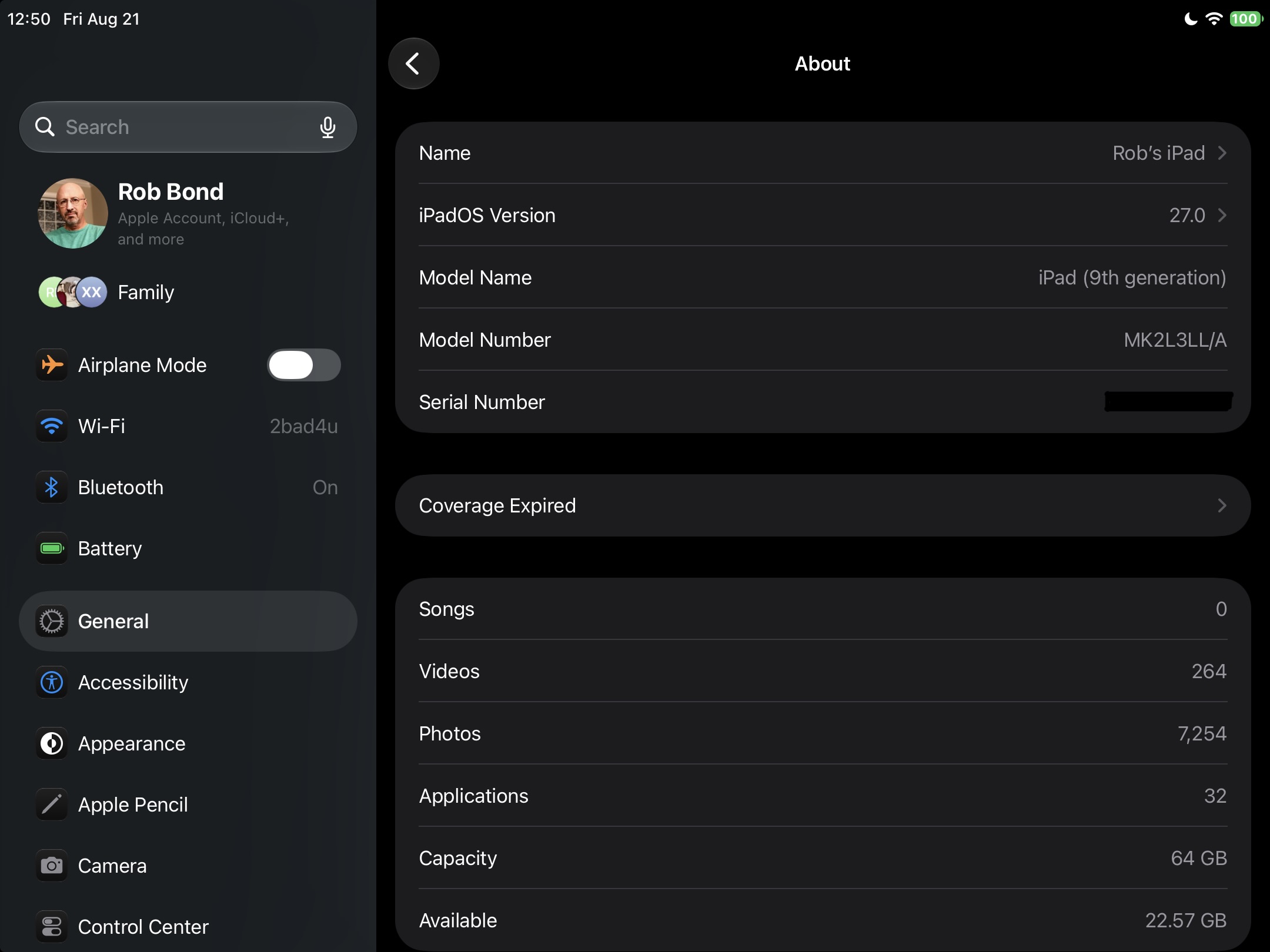
Task: Open Rob Bond profile picture
Action: coord(73,213)
